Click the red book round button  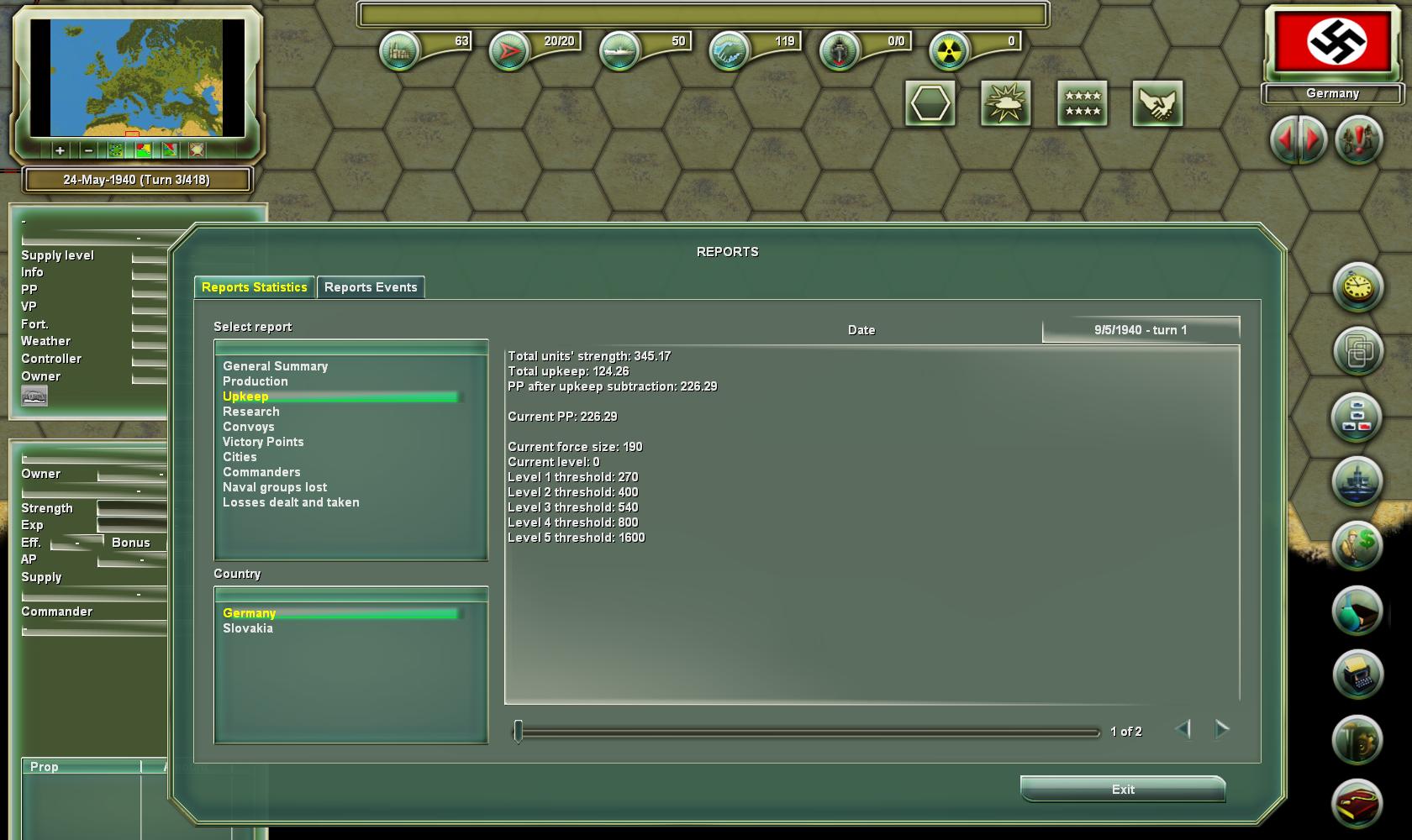(x=1358, y=804)
